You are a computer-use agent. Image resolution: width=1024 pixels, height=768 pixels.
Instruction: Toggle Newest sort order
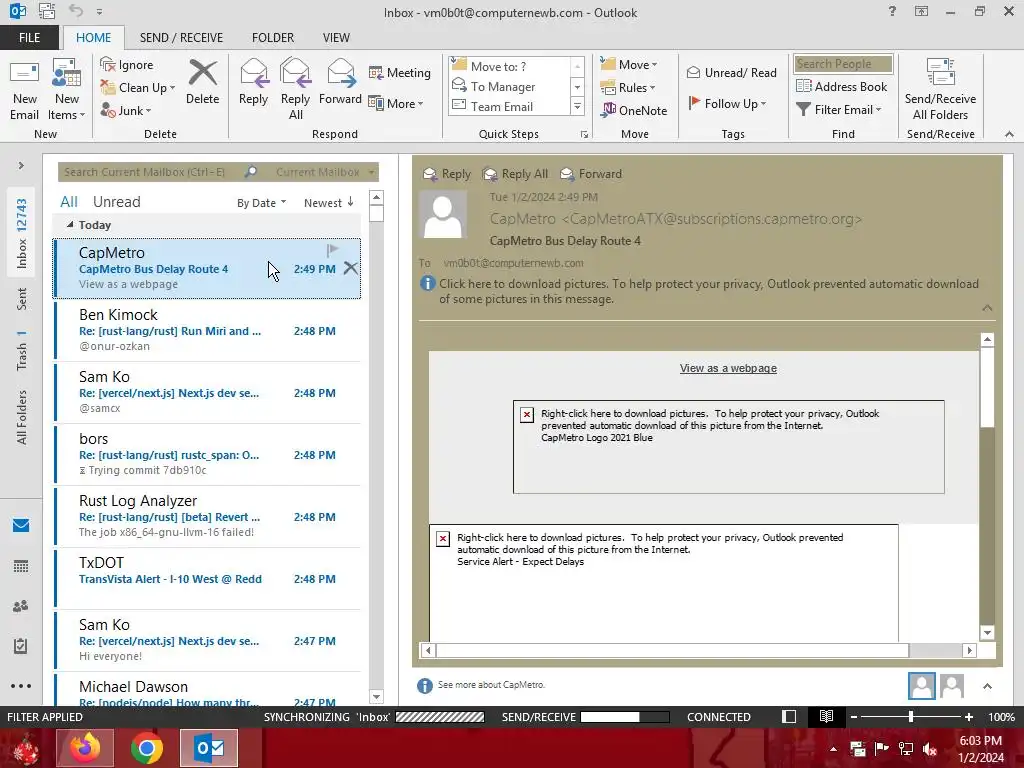328,202
